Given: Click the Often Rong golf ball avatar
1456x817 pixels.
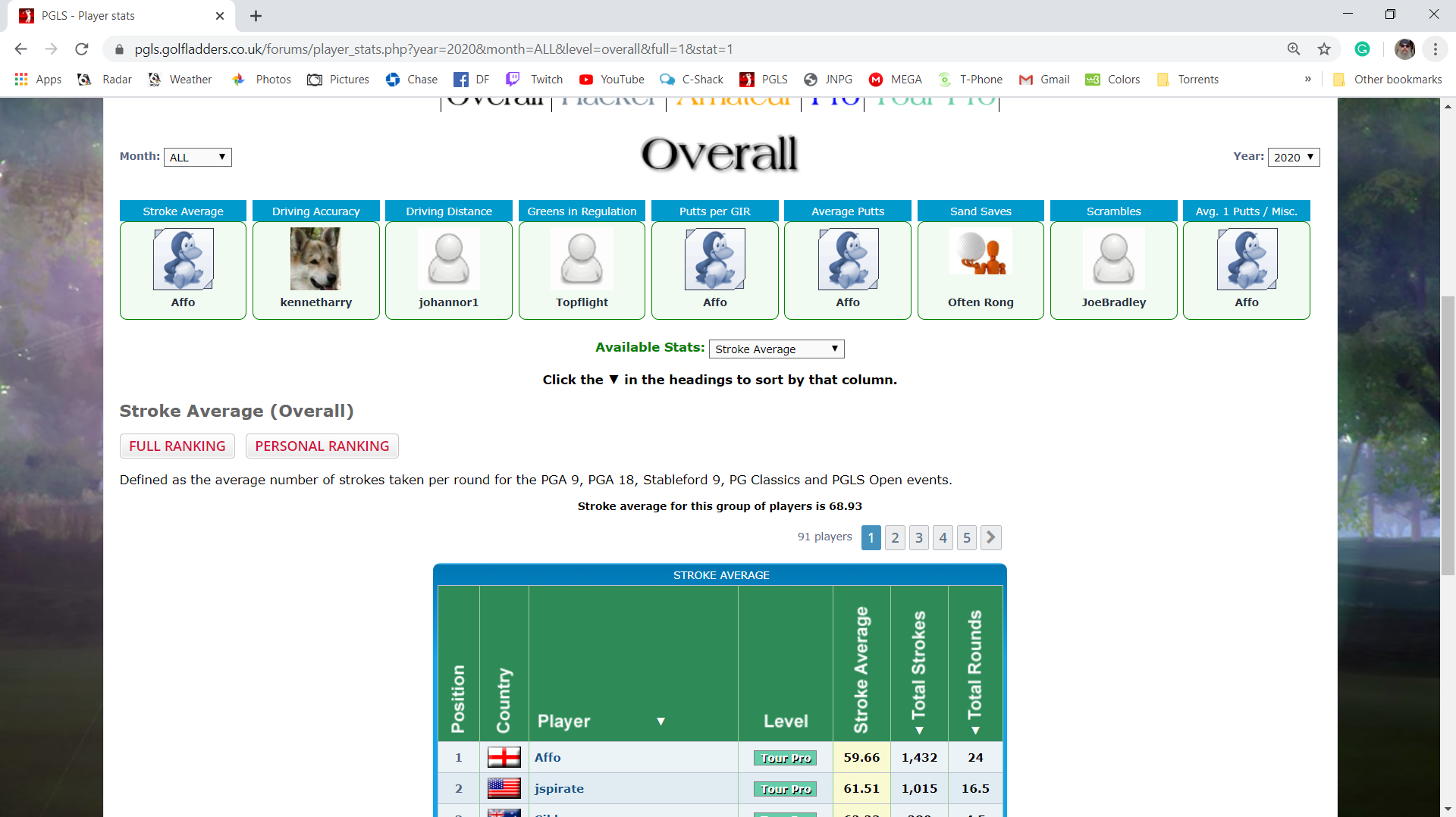Looking at the screenshot, I should 980,255.
